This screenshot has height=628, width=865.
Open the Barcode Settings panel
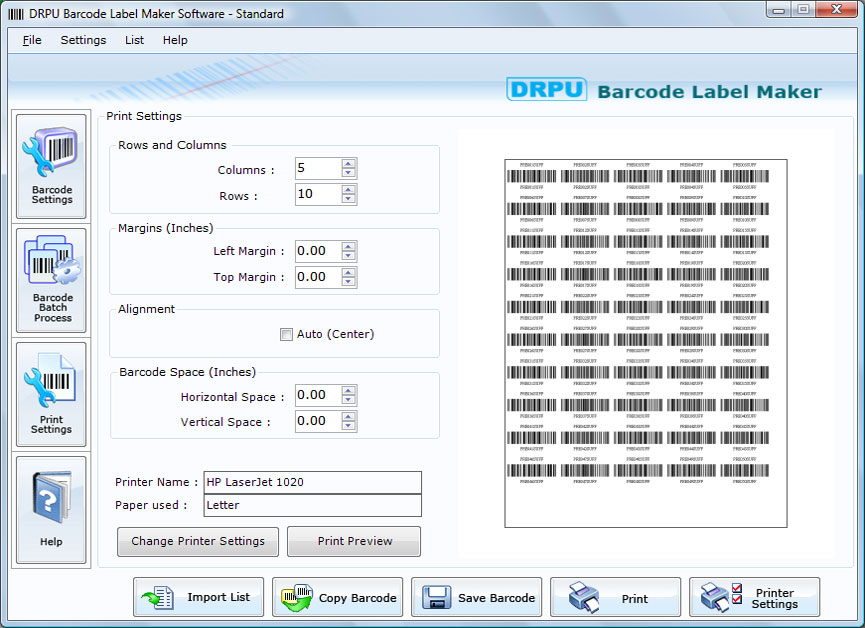51,165
